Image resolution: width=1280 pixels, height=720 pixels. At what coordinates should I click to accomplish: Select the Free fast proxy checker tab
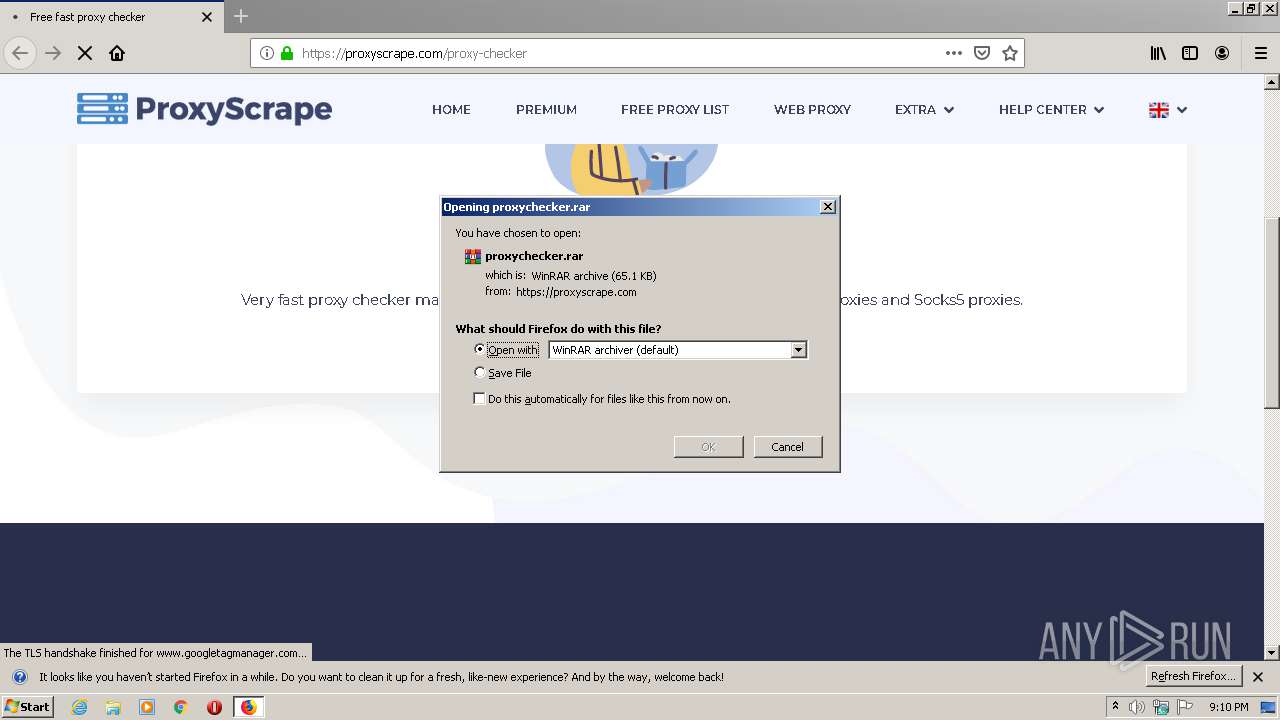[110, 17]
